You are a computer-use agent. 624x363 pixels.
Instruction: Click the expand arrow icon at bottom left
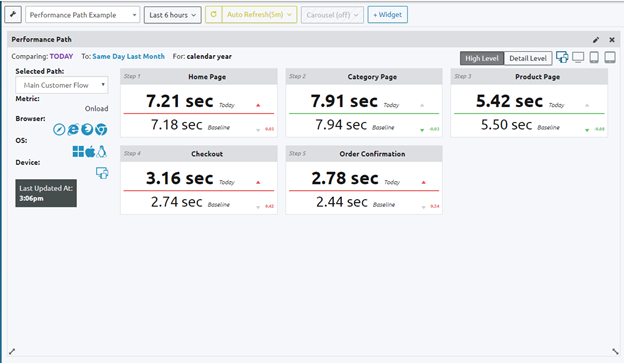point(12,351)
